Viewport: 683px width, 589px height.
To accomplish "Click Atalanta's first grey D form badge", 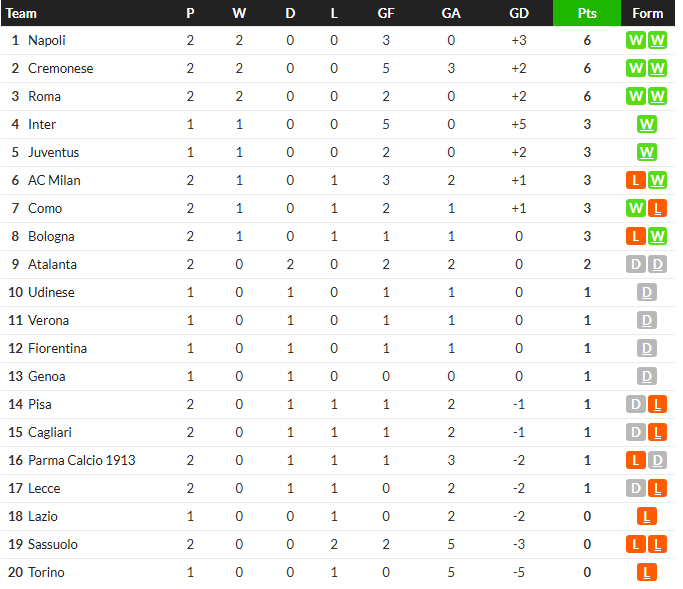I will pos(636,264).
